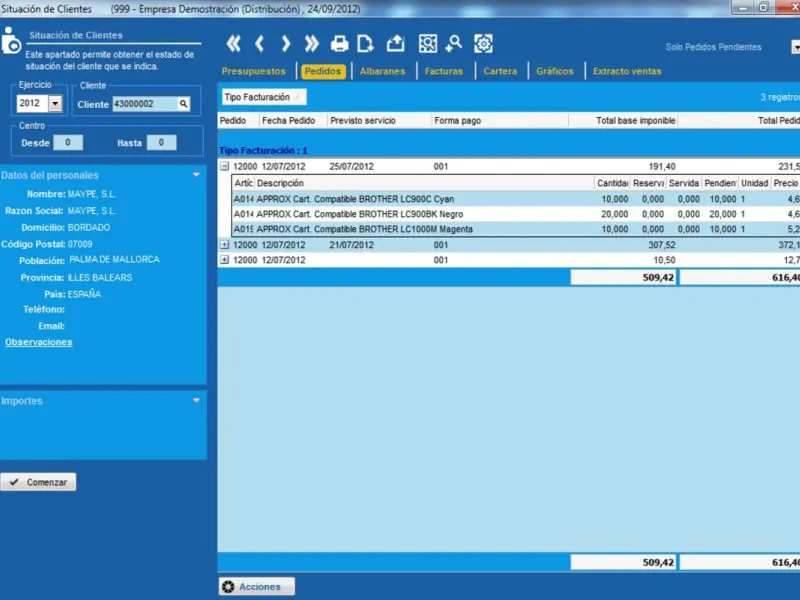Click the Servida sub-table column header
Screen dimensions: 800x600
coord(684,183)
